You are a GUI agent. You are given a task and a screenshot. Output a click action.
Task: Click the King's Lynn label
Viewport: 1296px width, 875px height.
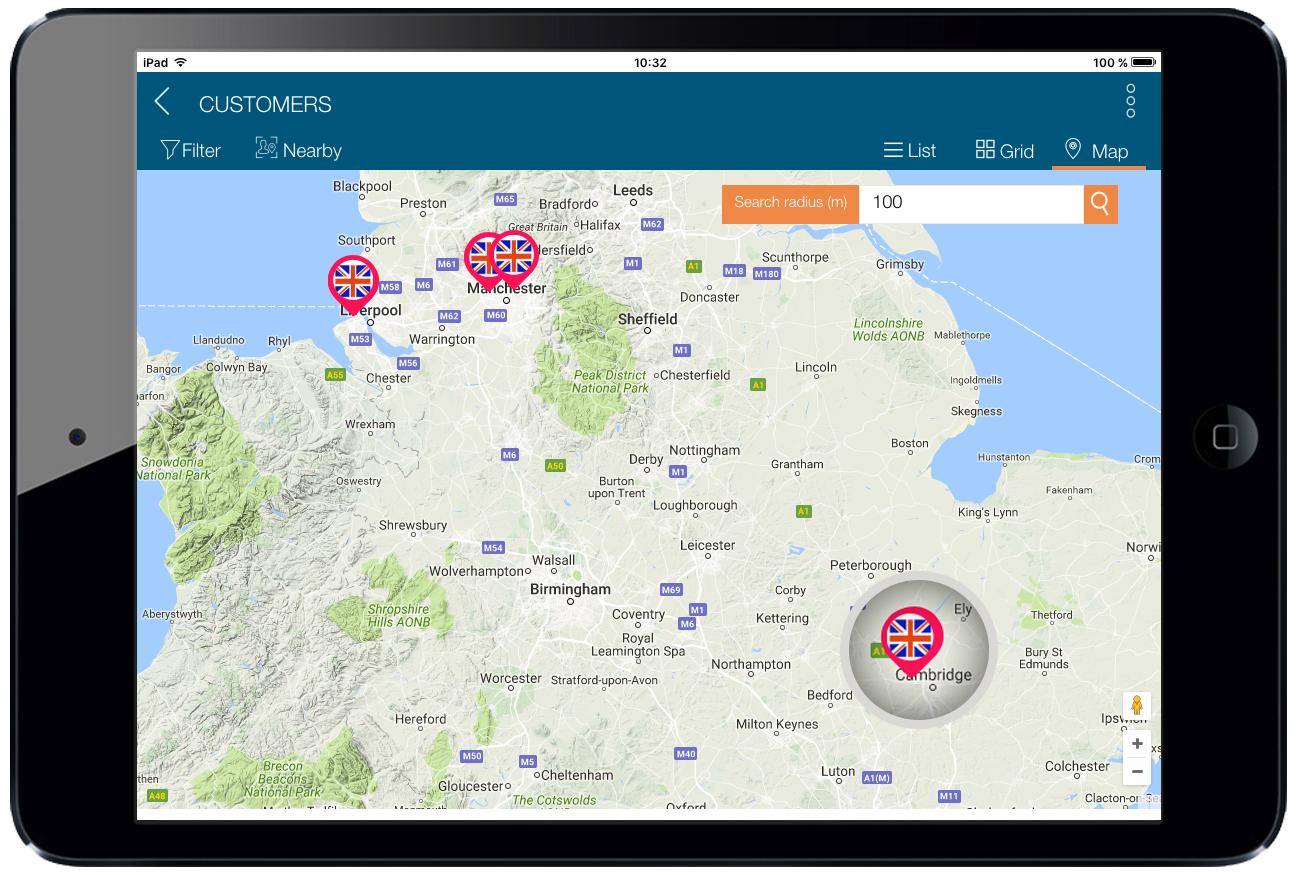[988, 513]
